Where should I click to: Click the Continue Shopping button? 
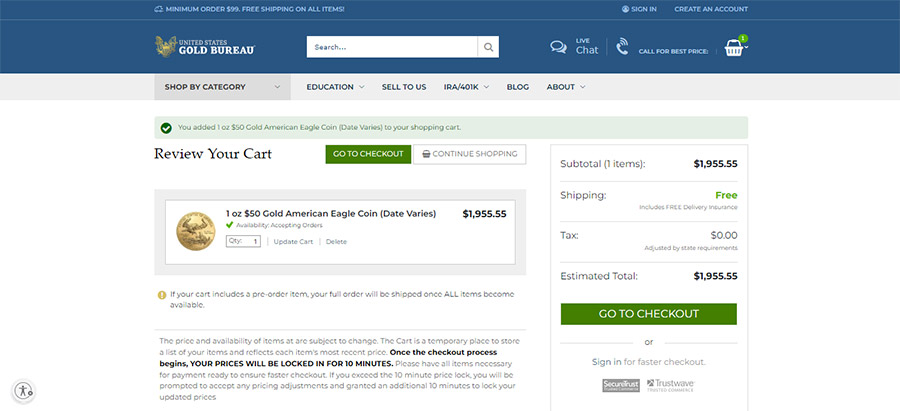tap(470, 154)
